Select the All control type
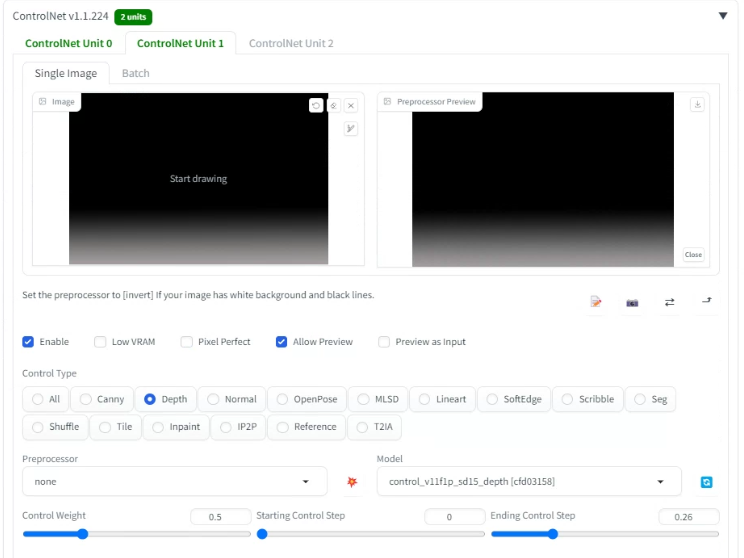 (46, 399)
